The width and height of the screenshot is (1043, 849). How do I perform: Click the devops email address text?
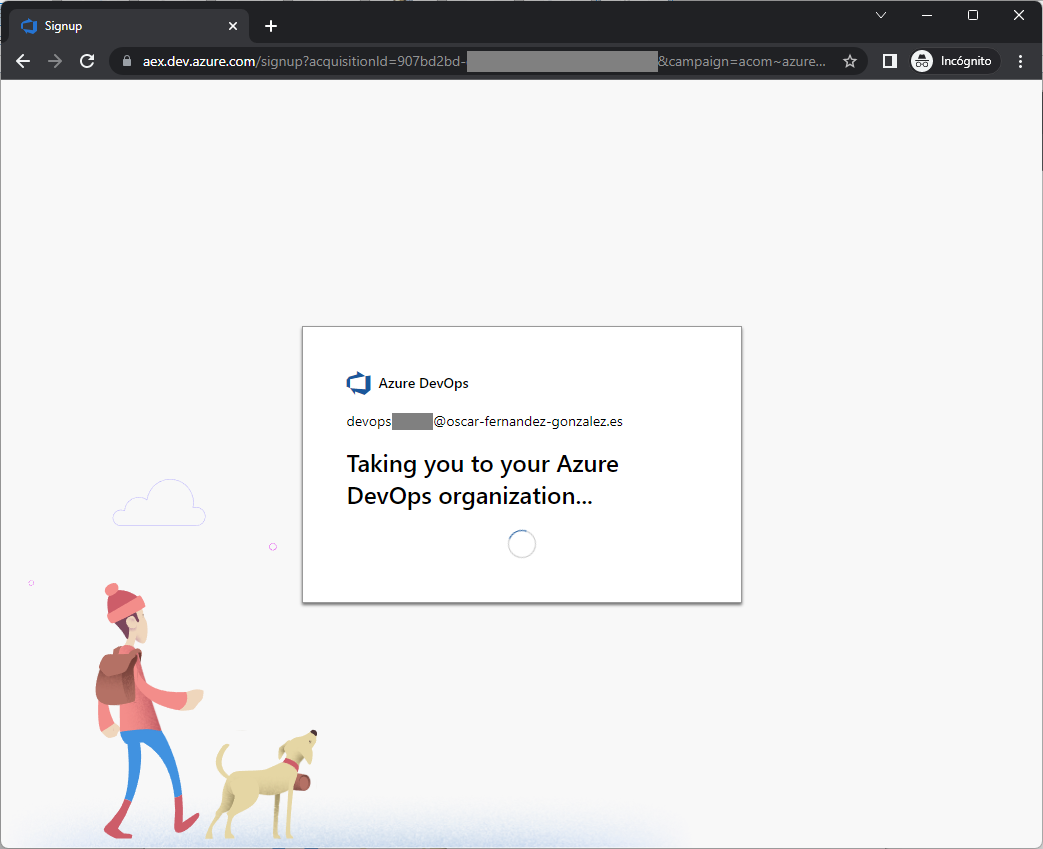484,421
